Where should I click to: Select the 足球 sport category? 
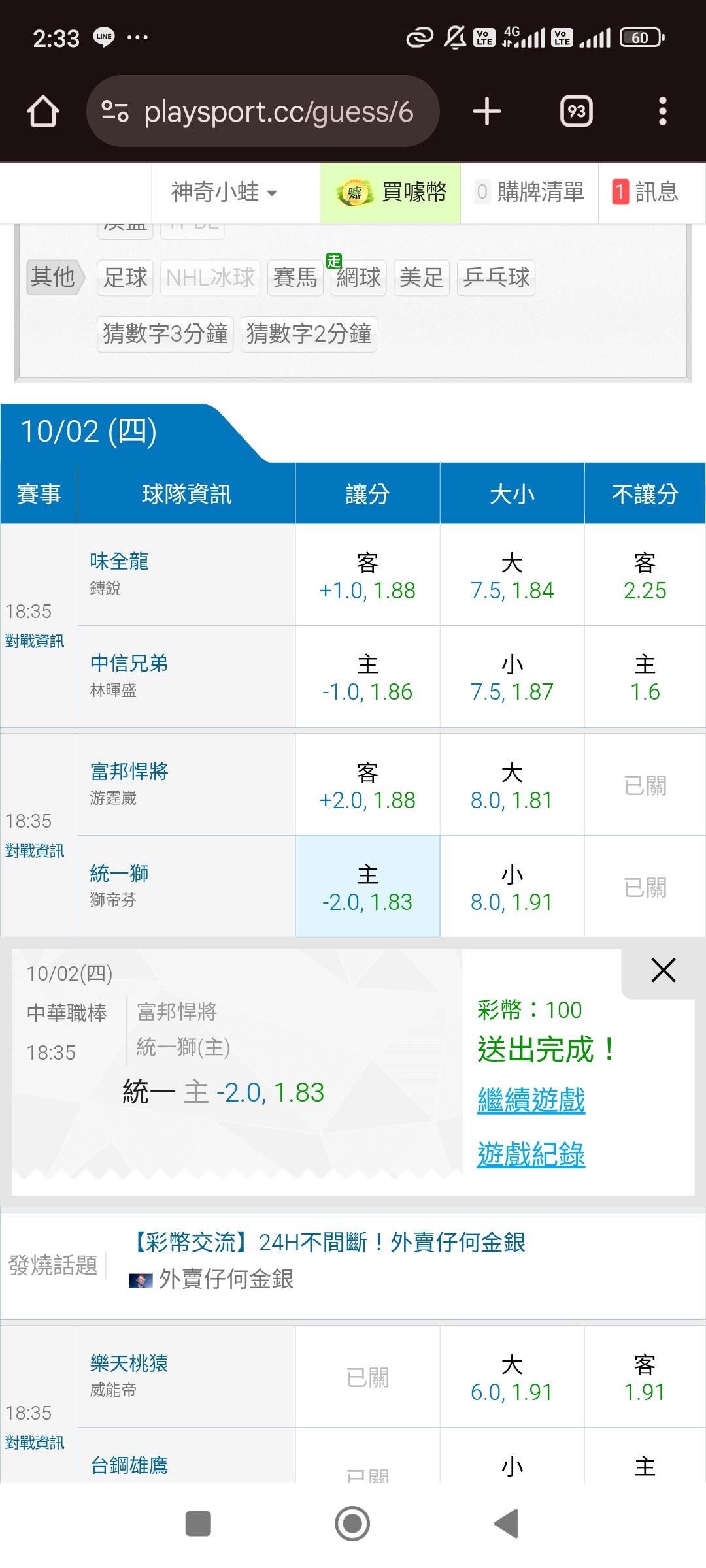pos(125,278)
